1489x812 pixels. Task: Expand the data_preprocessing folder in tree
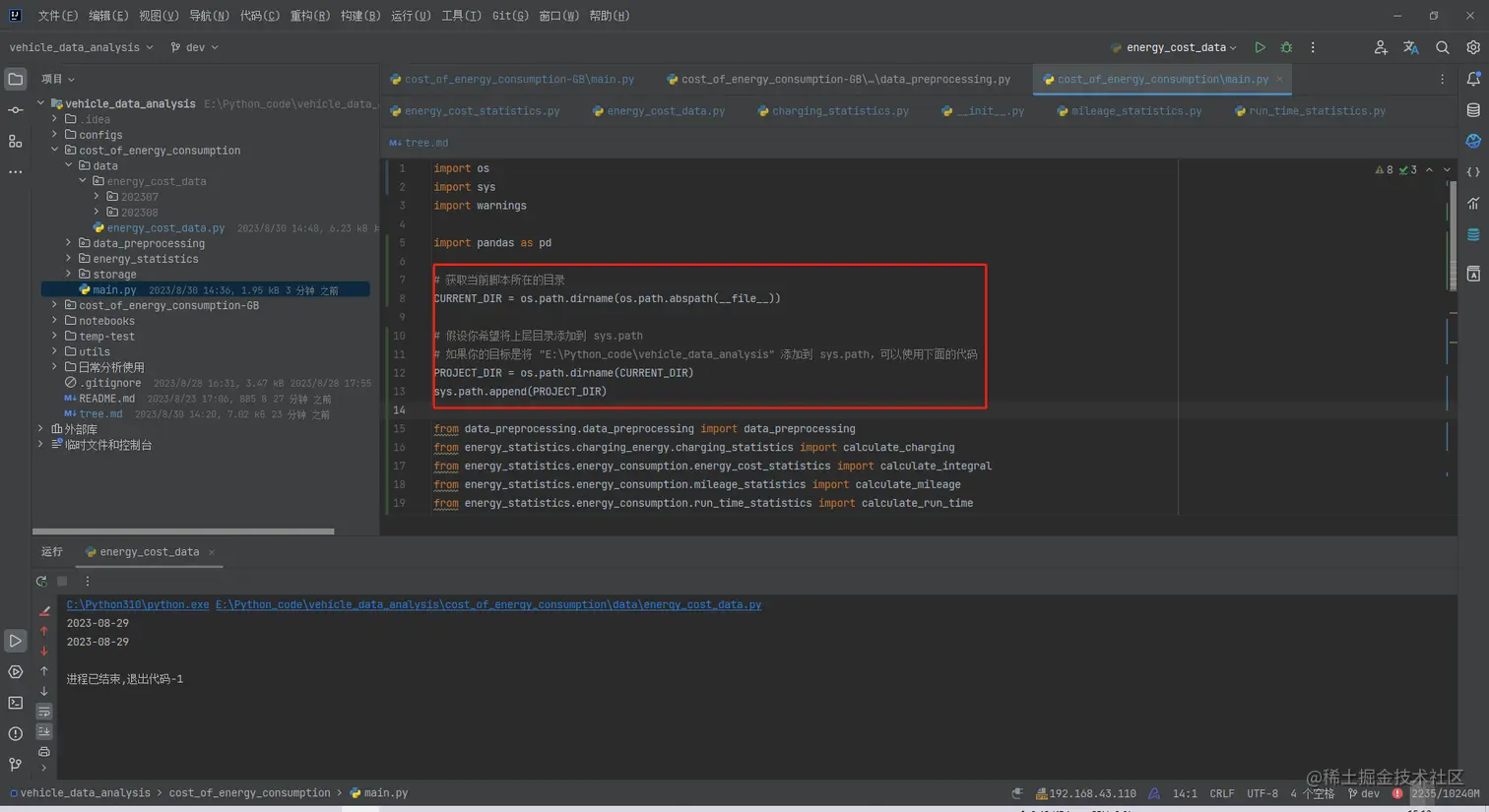(x=69, y=243)
